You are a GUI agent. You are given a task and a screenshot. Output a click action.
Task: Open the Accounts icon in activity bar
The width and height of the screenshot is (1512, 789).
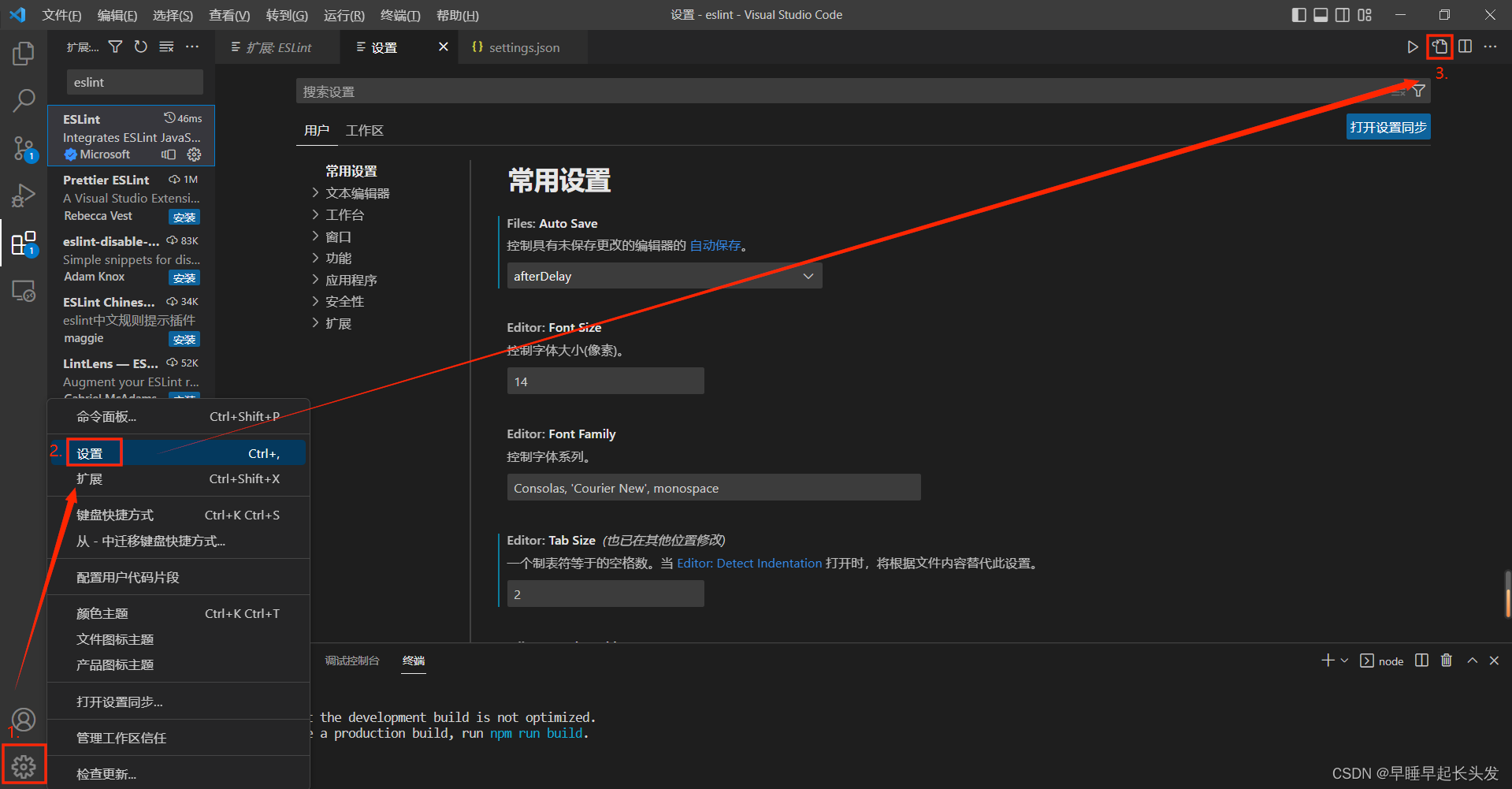pyautogui.click(x=24, y=720)
